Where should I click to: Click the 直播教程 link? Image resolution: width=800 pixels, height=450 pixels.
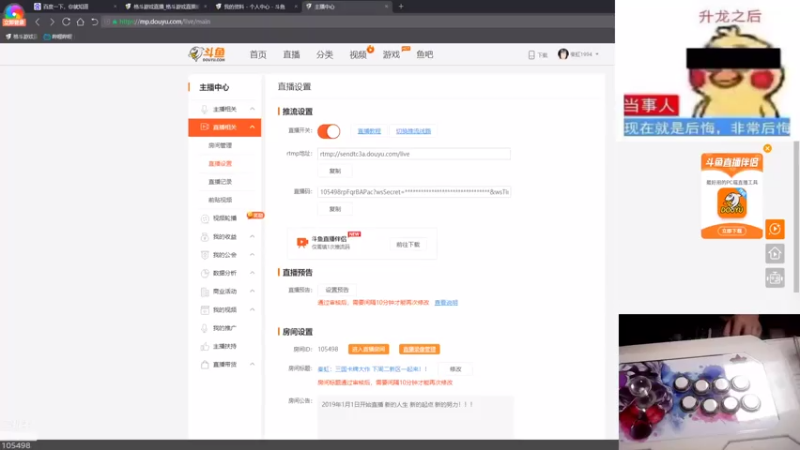point(369,131)
